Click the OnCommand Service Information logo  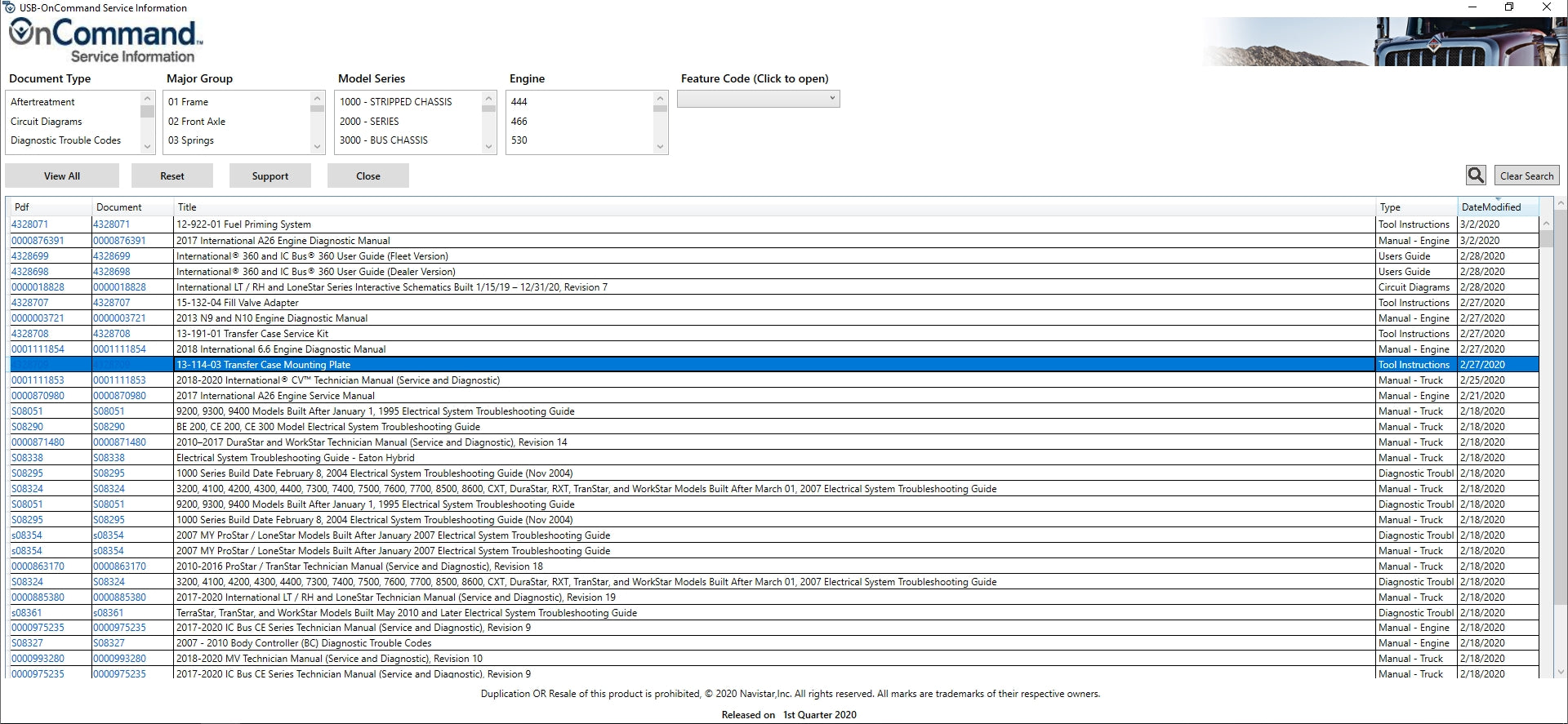click(105, 41)
